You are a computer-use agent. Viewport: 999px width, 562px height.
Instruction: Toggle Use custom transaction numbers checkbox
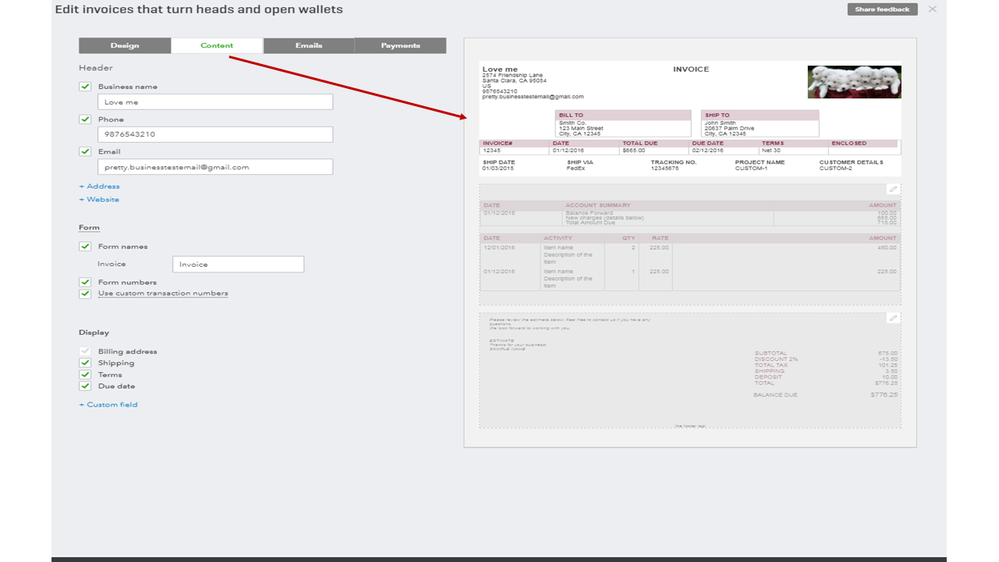(85, 294)
